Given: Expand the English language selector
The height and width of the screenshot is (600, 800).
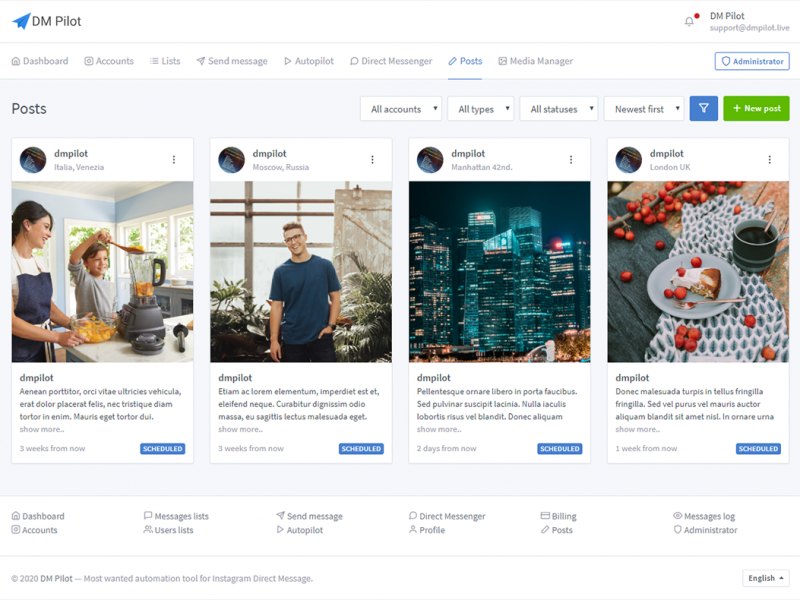Looking at the screenshot, I should tap(766, 578).
